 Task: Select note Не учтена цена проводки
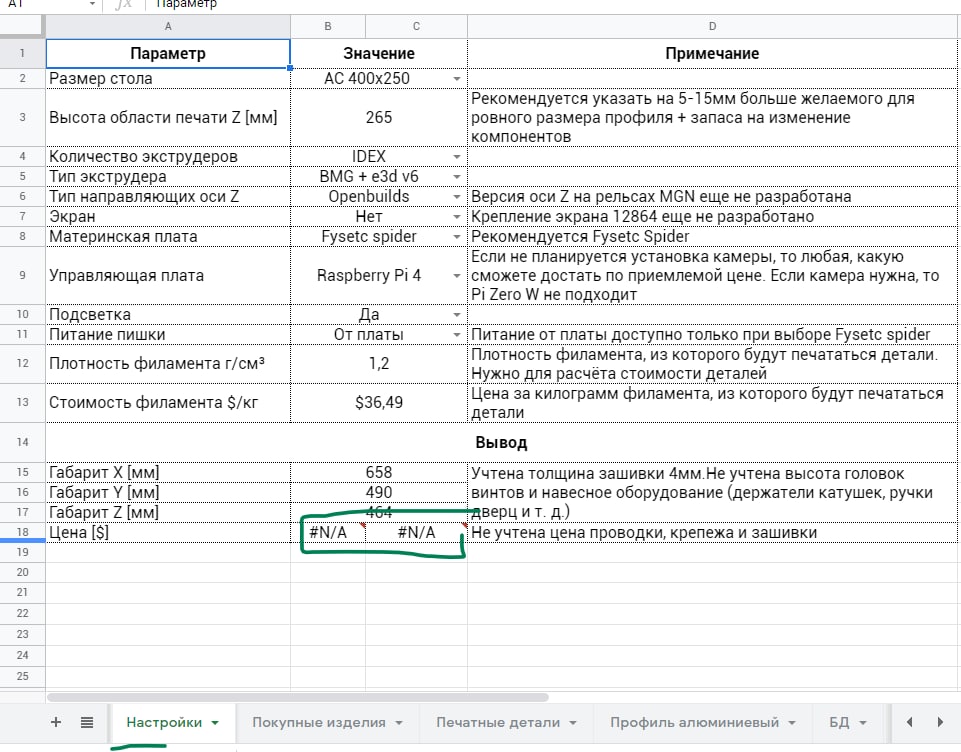(x=712, y=532)
